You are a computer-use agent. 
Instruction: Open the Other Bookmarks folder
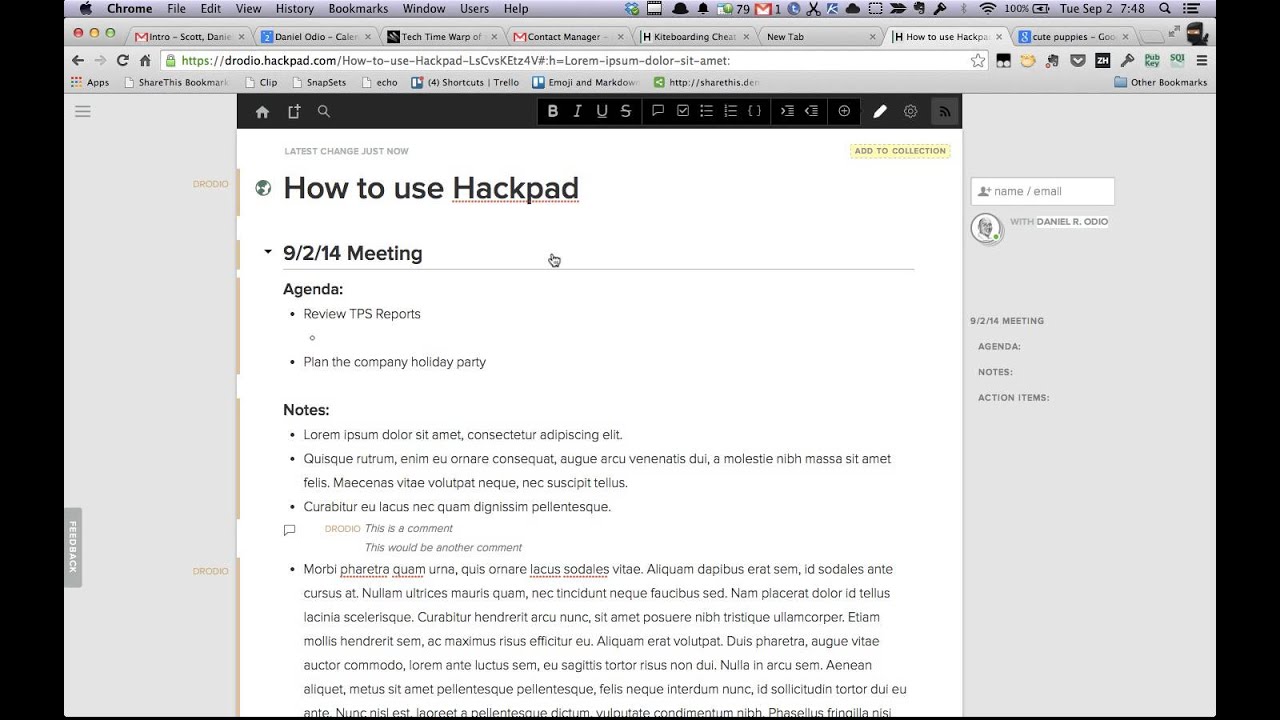click(1160, 82)
